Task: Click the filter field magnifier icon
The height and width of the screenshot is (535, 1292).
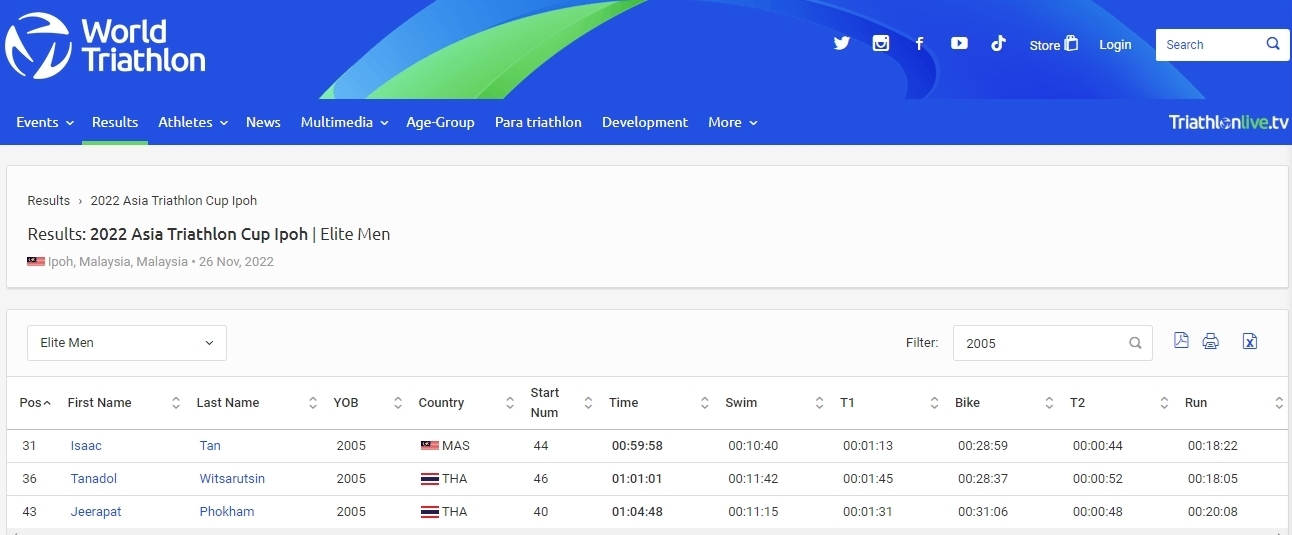Action: tap(1135, 343)
